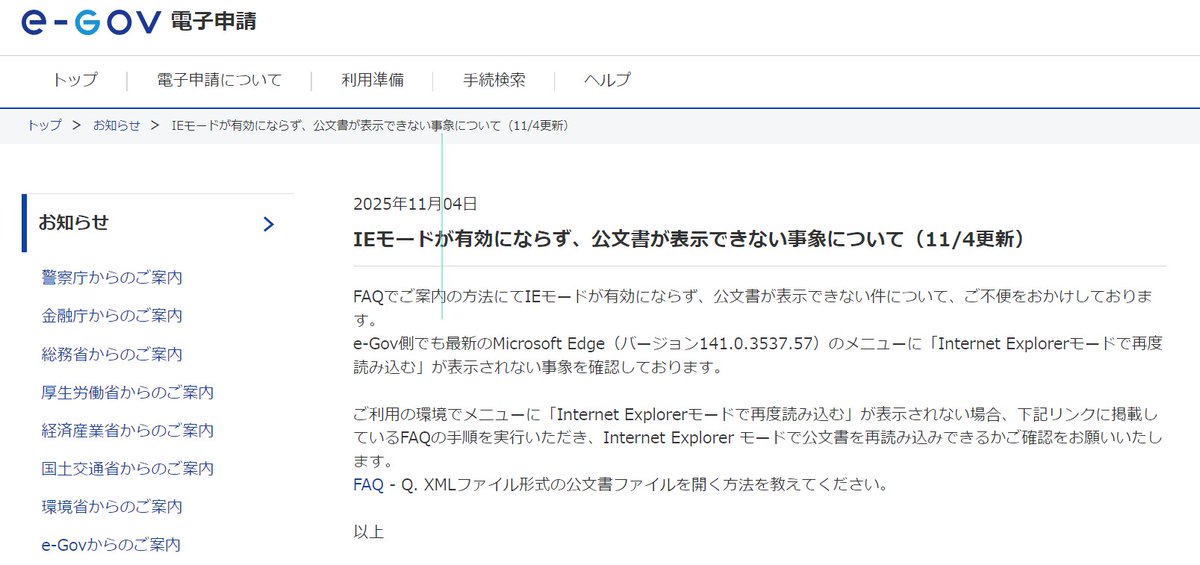
Task: Go to the 手続検索 menu item
Action: coord(494,80)
